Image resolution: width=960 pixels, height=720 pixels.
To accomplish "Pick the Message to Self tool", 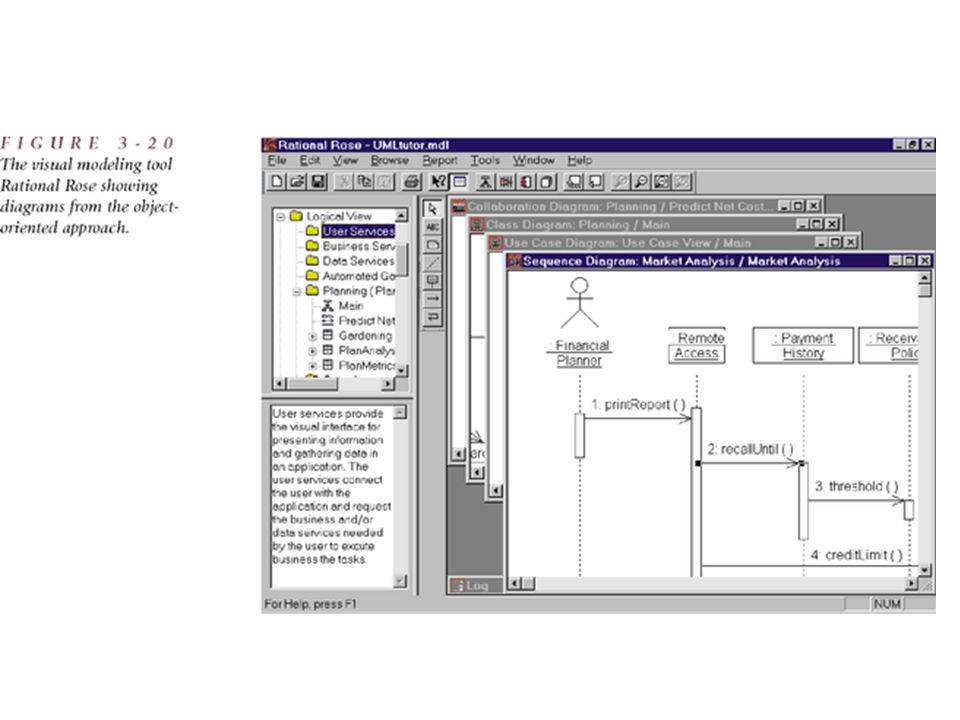I will pos(432,317).
